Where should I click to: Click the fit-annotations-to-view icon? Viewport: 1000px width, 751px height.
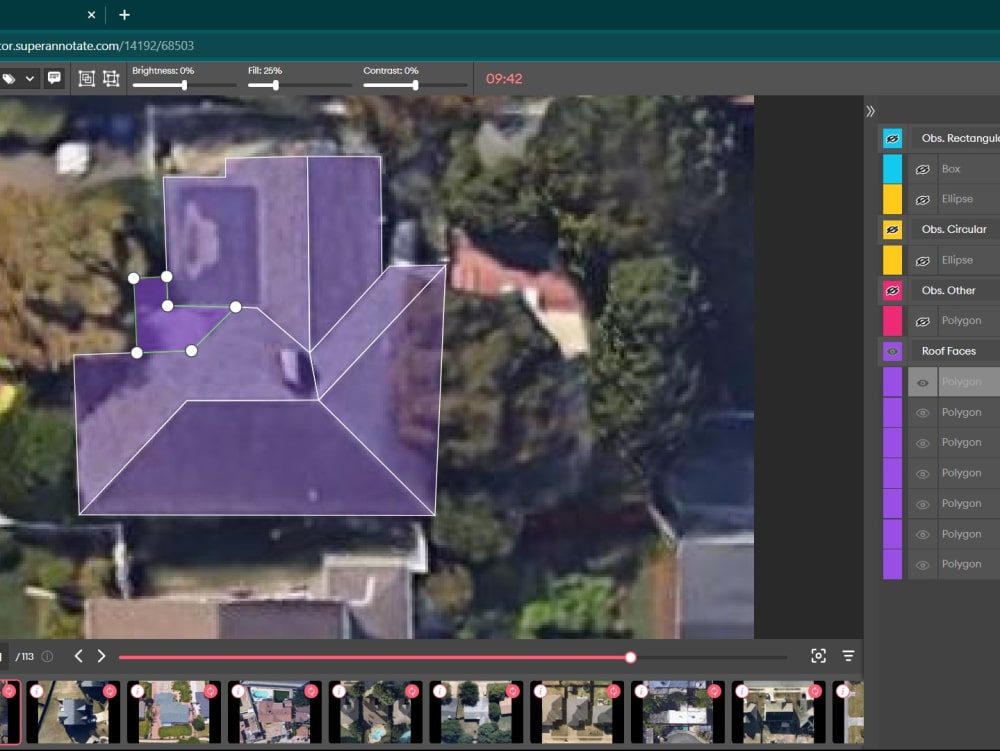111,78
